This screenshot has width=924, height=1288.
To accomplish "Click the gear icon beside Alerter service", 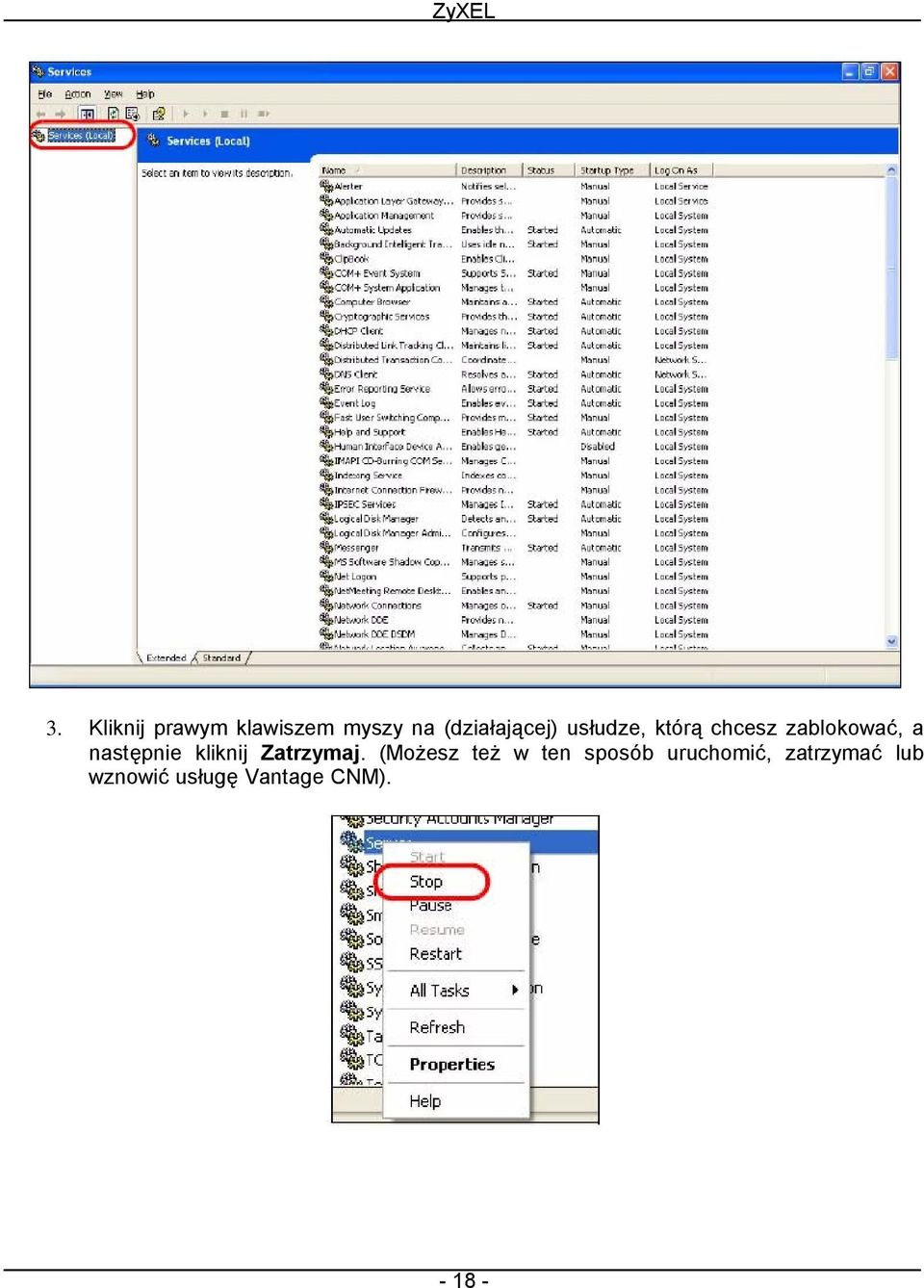I will (x=326, y=186).
